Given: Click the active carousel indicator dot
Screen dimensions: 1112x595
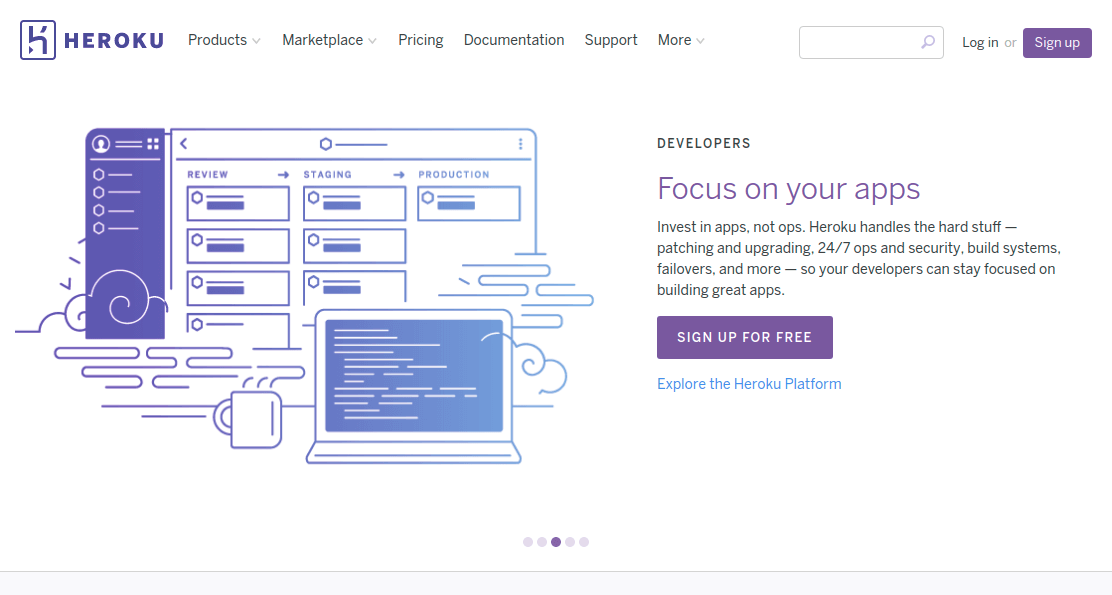Looking at the screenshot, I should point(555,541).
